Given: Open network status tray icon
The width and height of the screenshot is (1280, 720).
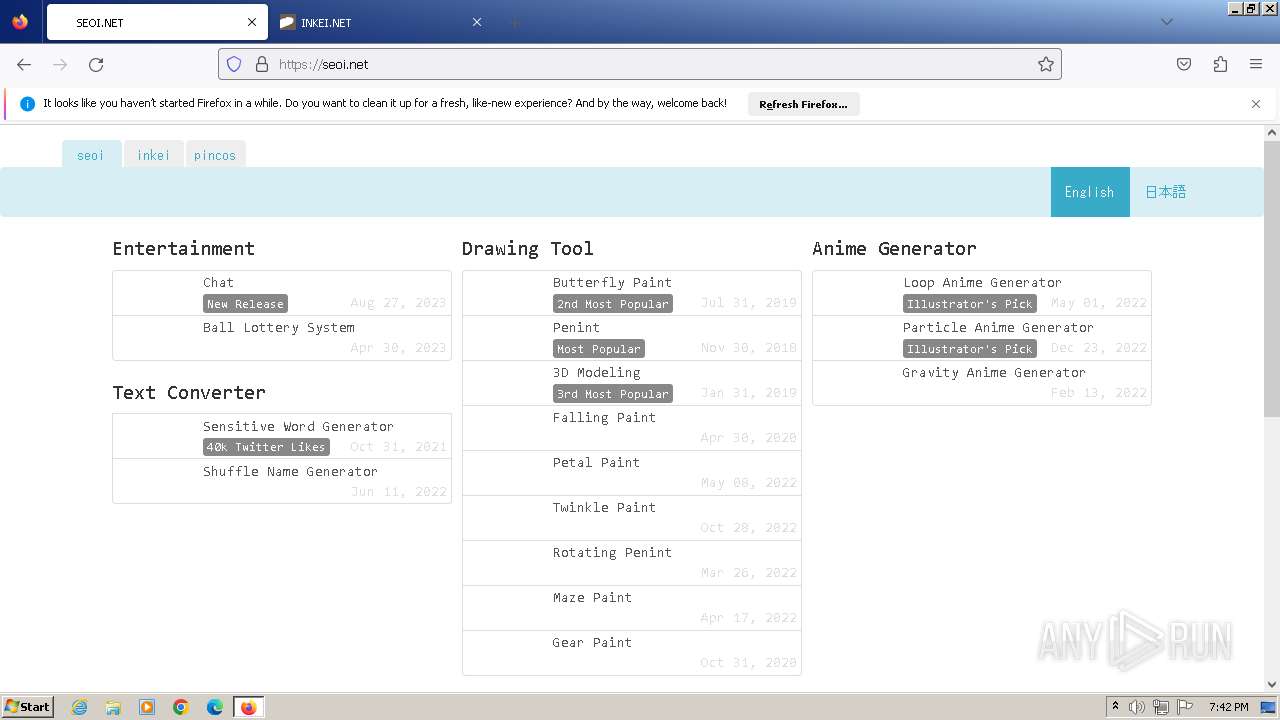Looking at the screenshot, I should pos(1161,707).
